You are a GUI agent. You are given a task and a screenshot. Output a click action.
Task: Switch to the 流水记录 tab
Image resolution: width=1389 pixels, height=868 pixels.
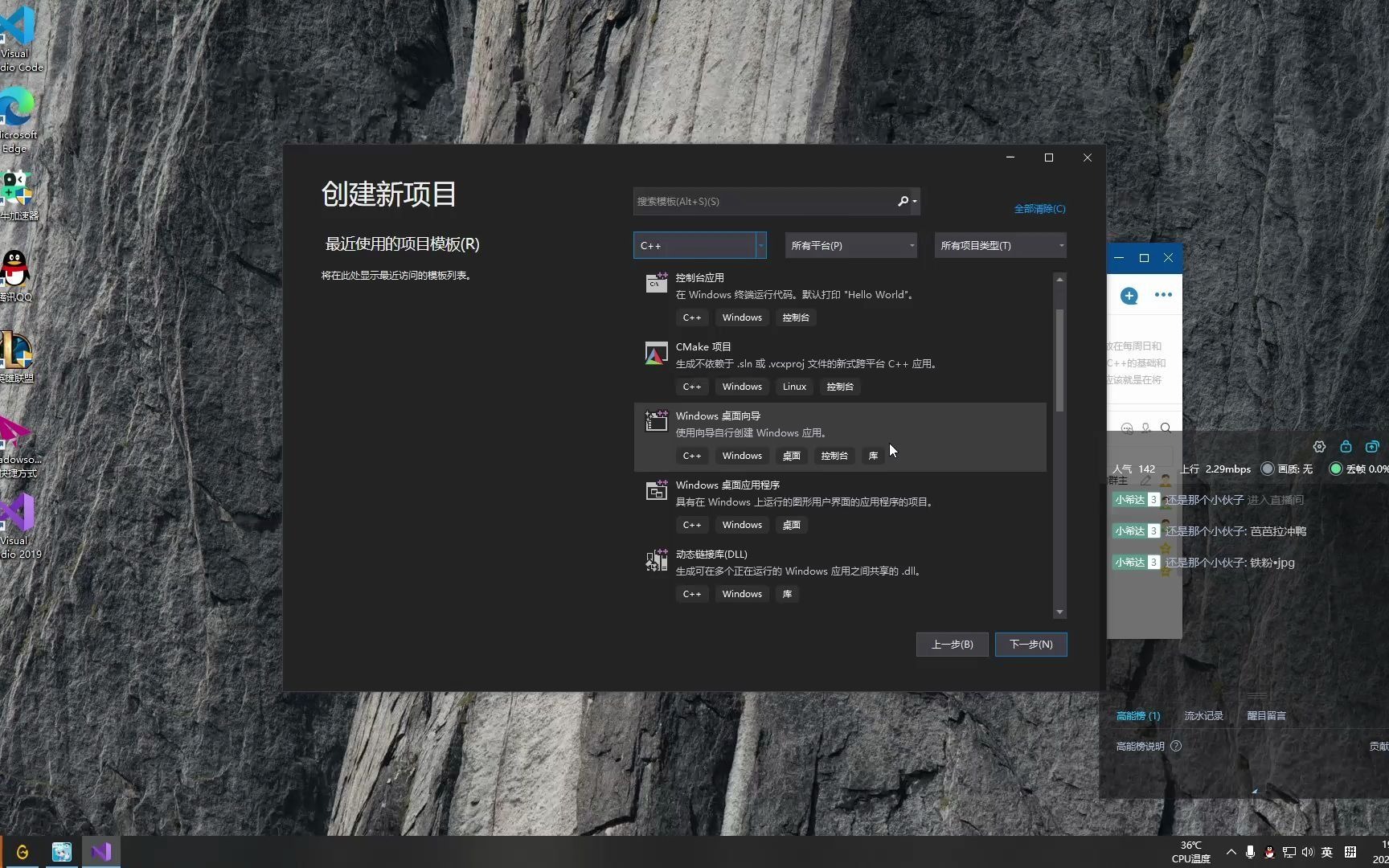click(x=1203, y=715)
